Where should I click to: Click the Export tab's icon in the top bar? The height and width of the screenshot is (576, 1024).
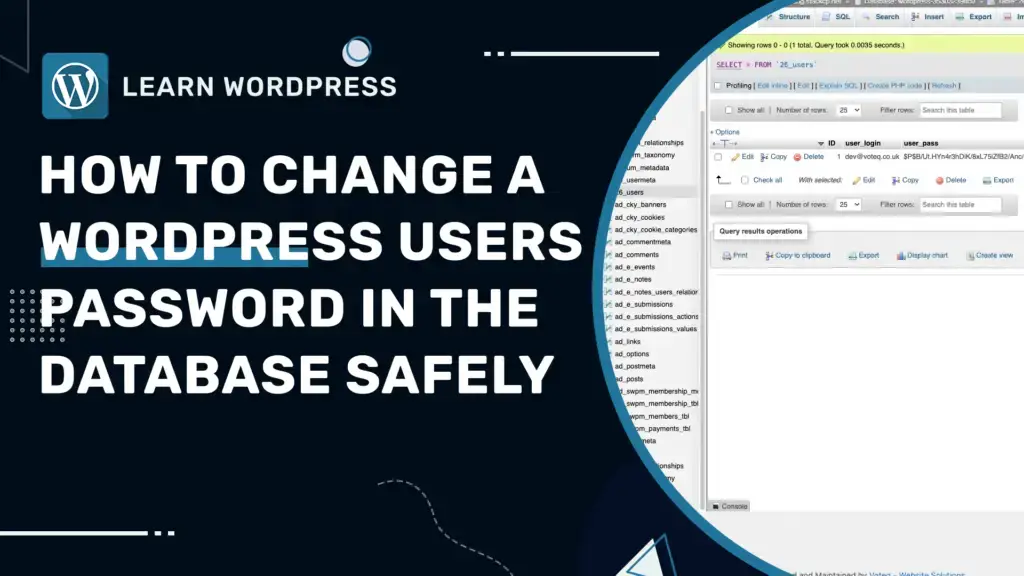click(x=960, y=17)
